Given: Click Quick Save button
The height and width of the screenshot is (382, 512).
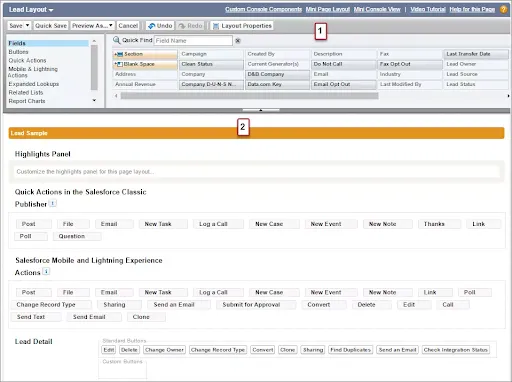Looking at the screenshot, I should [x=51, y=26].
